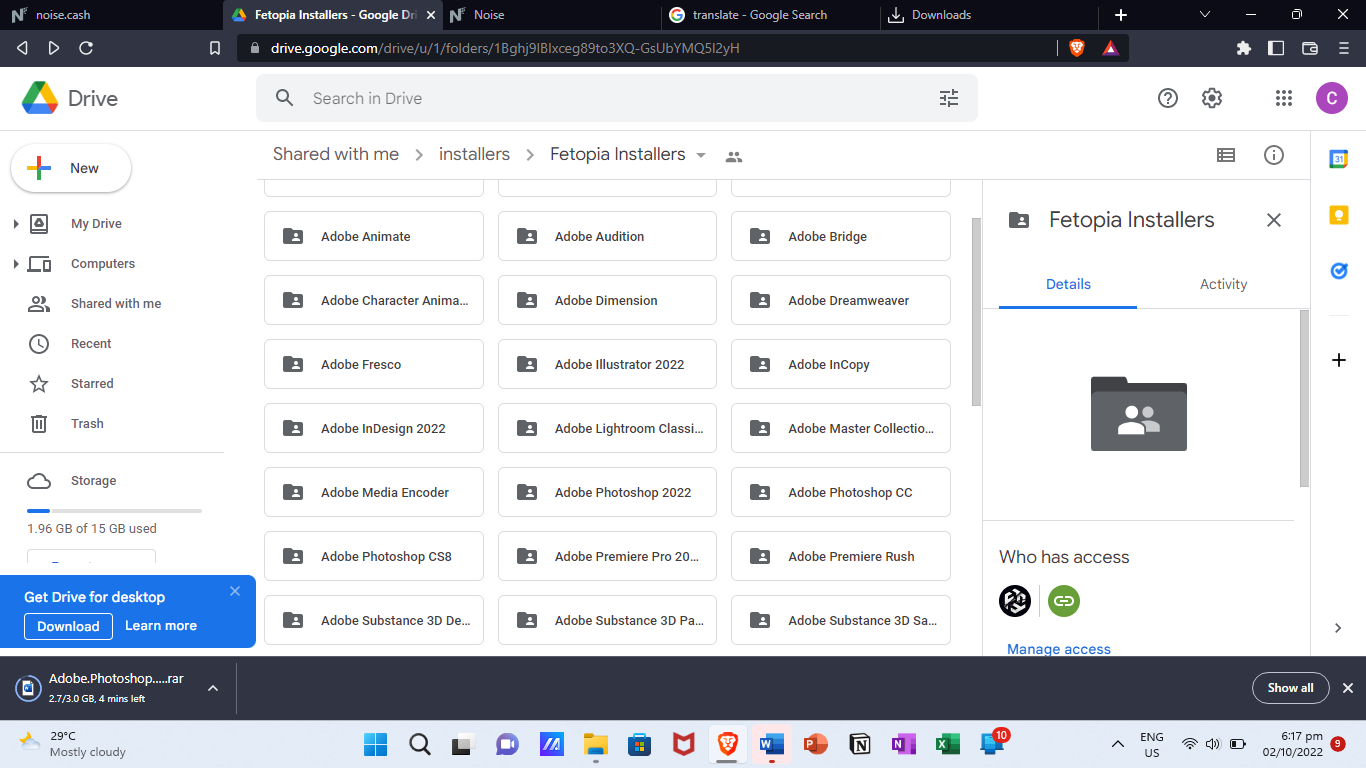Hide the side panel chevron
The width and height of the screenshot is (1366, 768).
(x=1338, y=628)
